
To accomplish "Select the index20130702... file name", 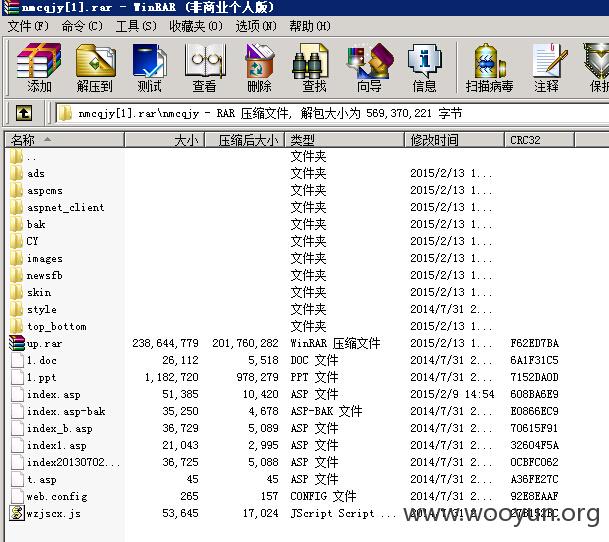I will 73,462.
